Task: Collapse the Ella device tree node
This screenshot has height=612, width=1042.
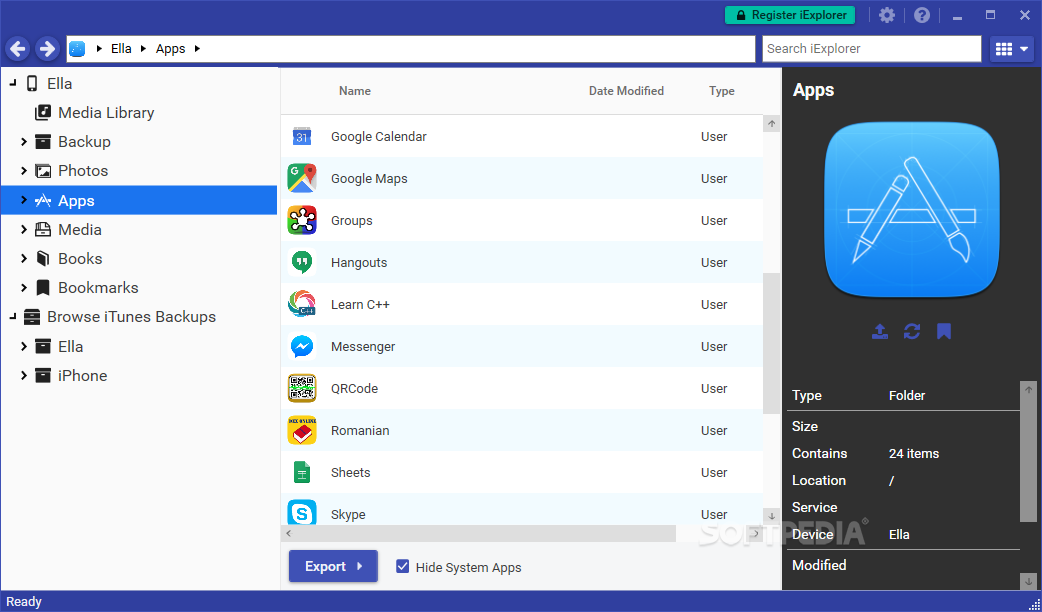Action: pyautogui.click(x=13, y=84)
